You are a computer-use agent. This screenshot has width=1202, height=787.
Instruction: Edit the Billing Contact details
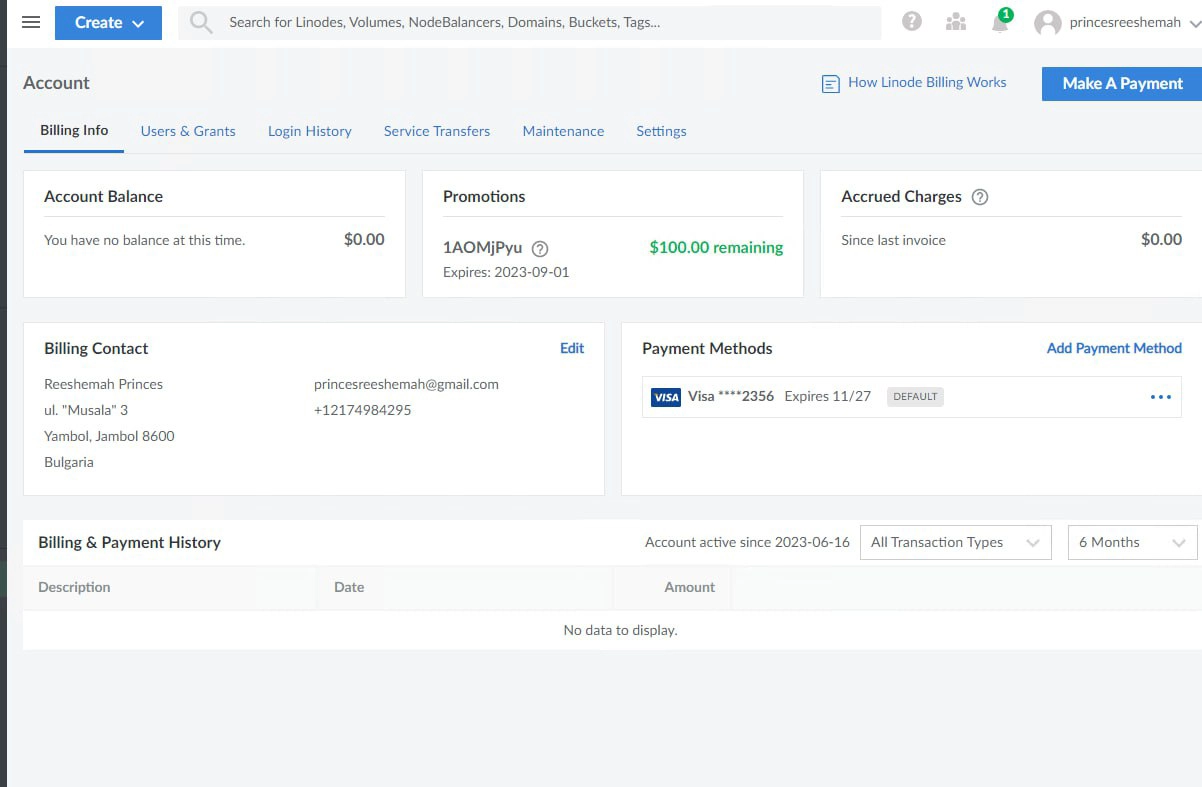click(572, 348)
